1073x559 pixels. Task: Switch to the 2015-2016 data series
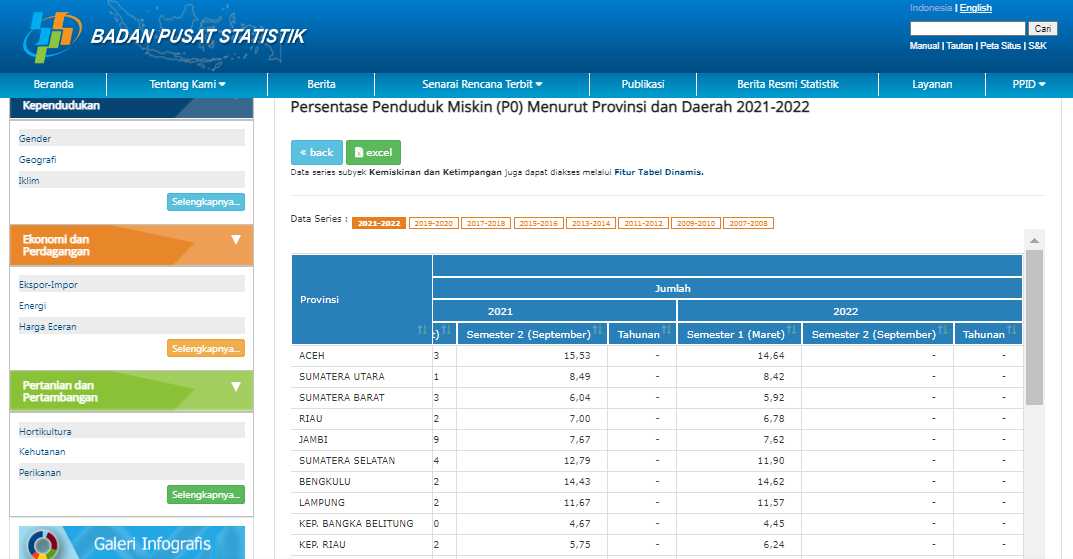(539, 223)
